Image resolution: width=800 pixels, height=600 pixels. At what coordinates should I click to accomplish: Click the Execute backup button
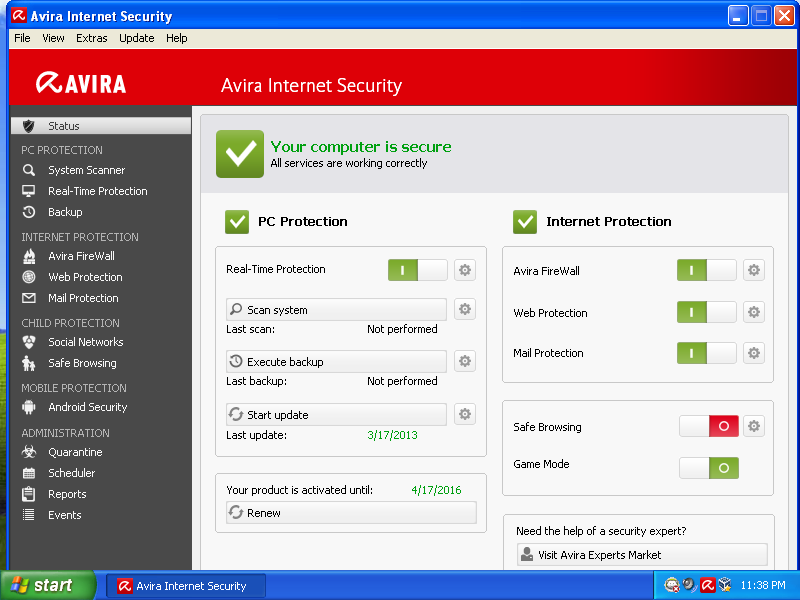[336, 362]
